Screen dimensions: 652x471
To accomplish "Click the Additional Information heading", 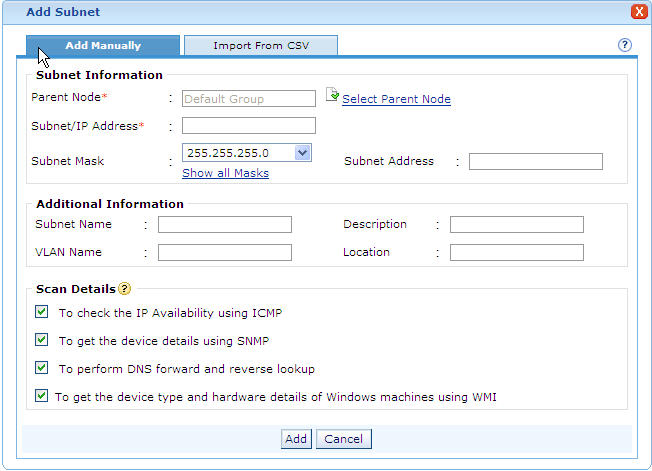I will coord(110,204).
